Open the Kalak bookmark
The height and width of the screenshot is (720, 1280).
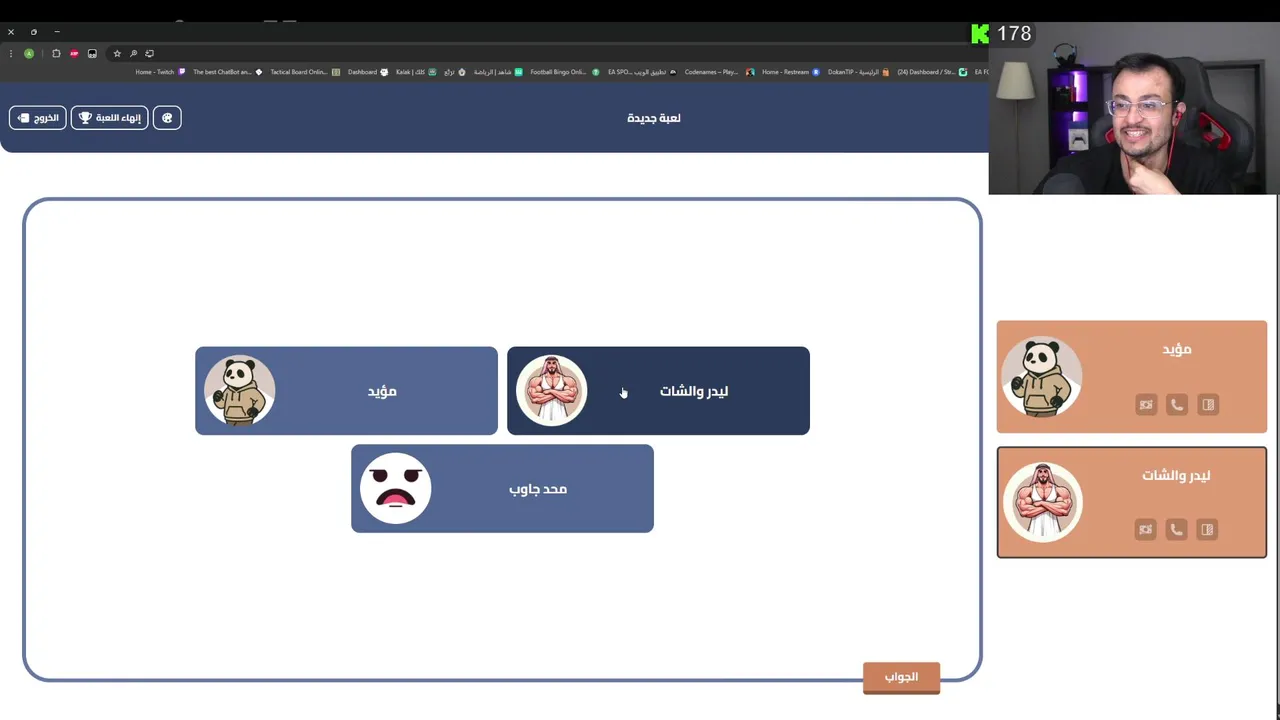point(416,72)
